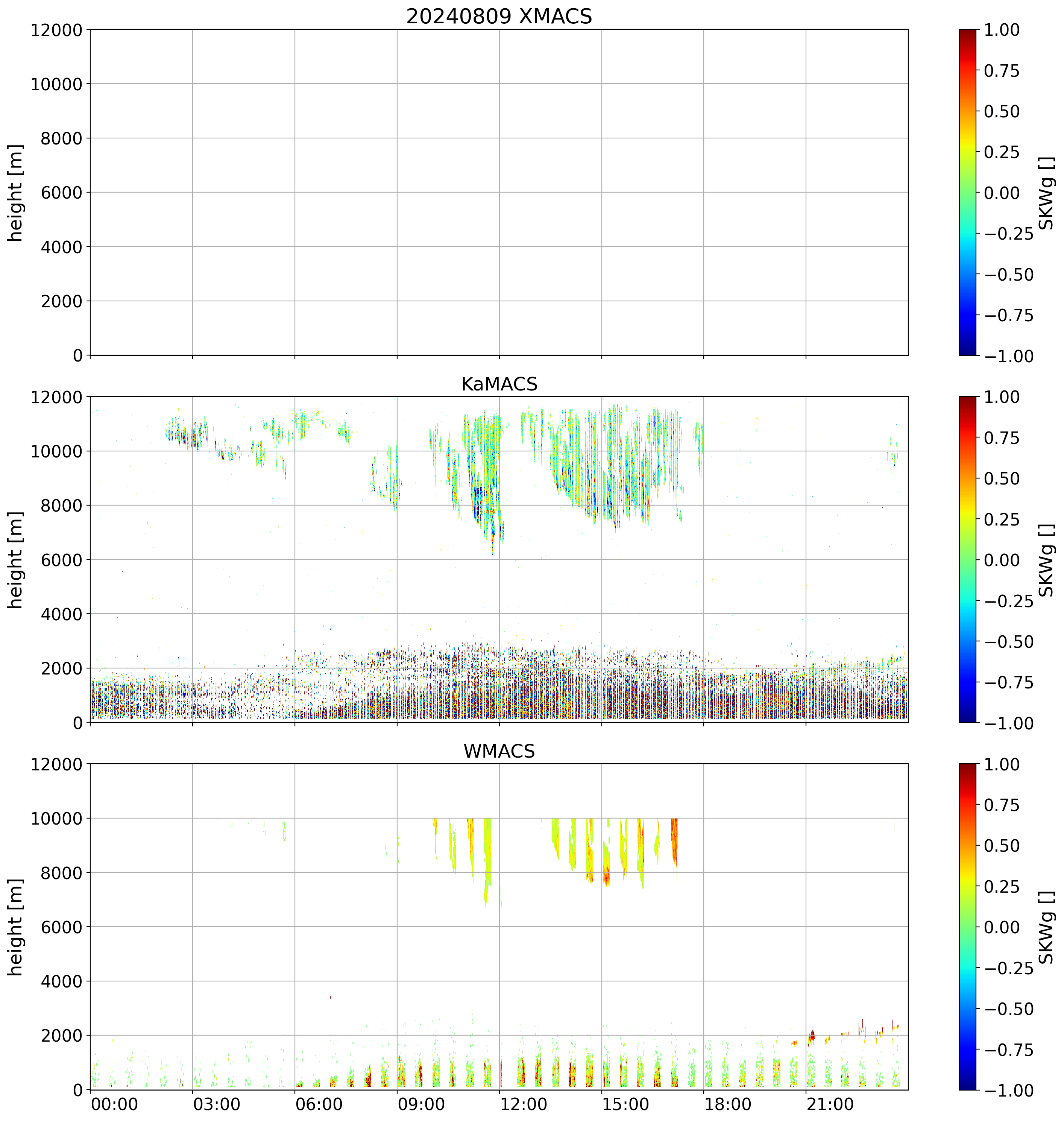Click the WMACS 'height [m]' axis label
The width and height of the screenshot is (1064, 1121).
(16, 927)
